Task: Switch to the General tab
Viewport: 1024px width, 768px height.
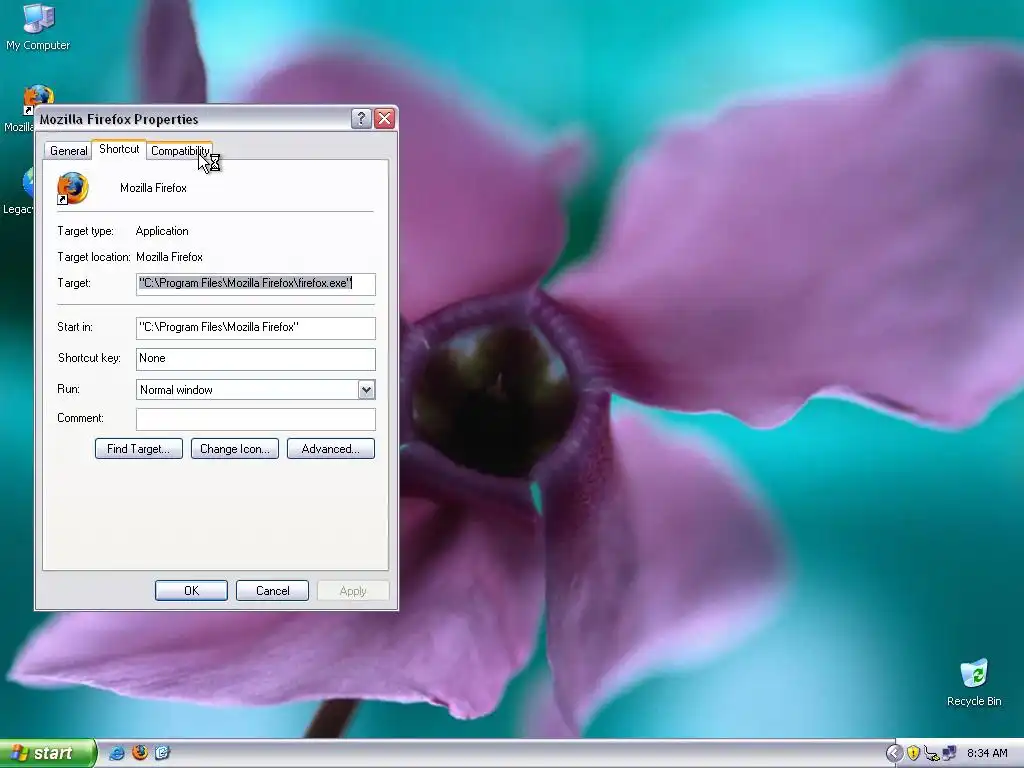Action: [69, 151]
